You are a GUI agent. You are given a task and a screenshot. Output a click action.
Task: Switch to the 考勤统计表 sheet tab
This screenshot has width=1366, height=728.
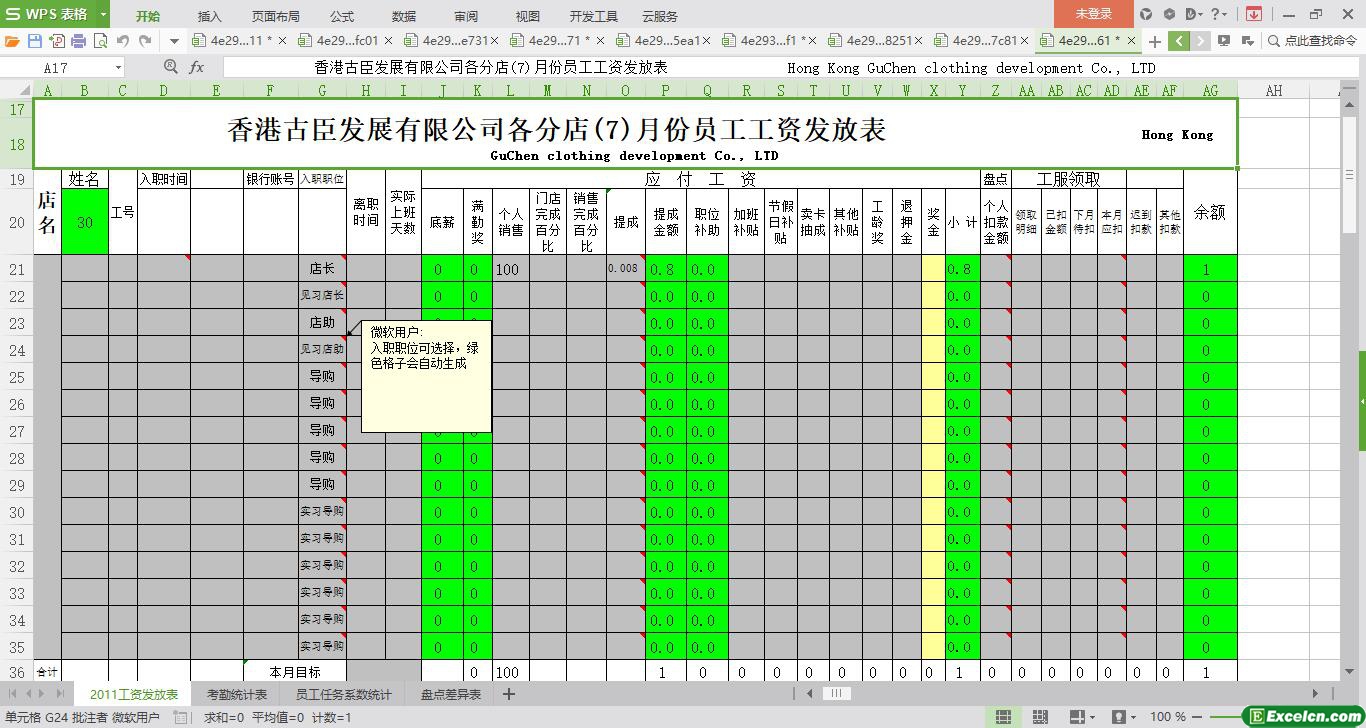[x=237, y=694]
